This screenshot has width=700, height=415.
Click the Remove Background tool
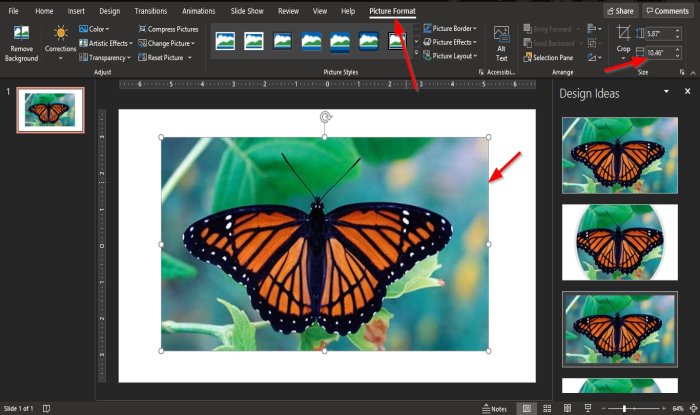pyautogui.click(x=21, y=45)
